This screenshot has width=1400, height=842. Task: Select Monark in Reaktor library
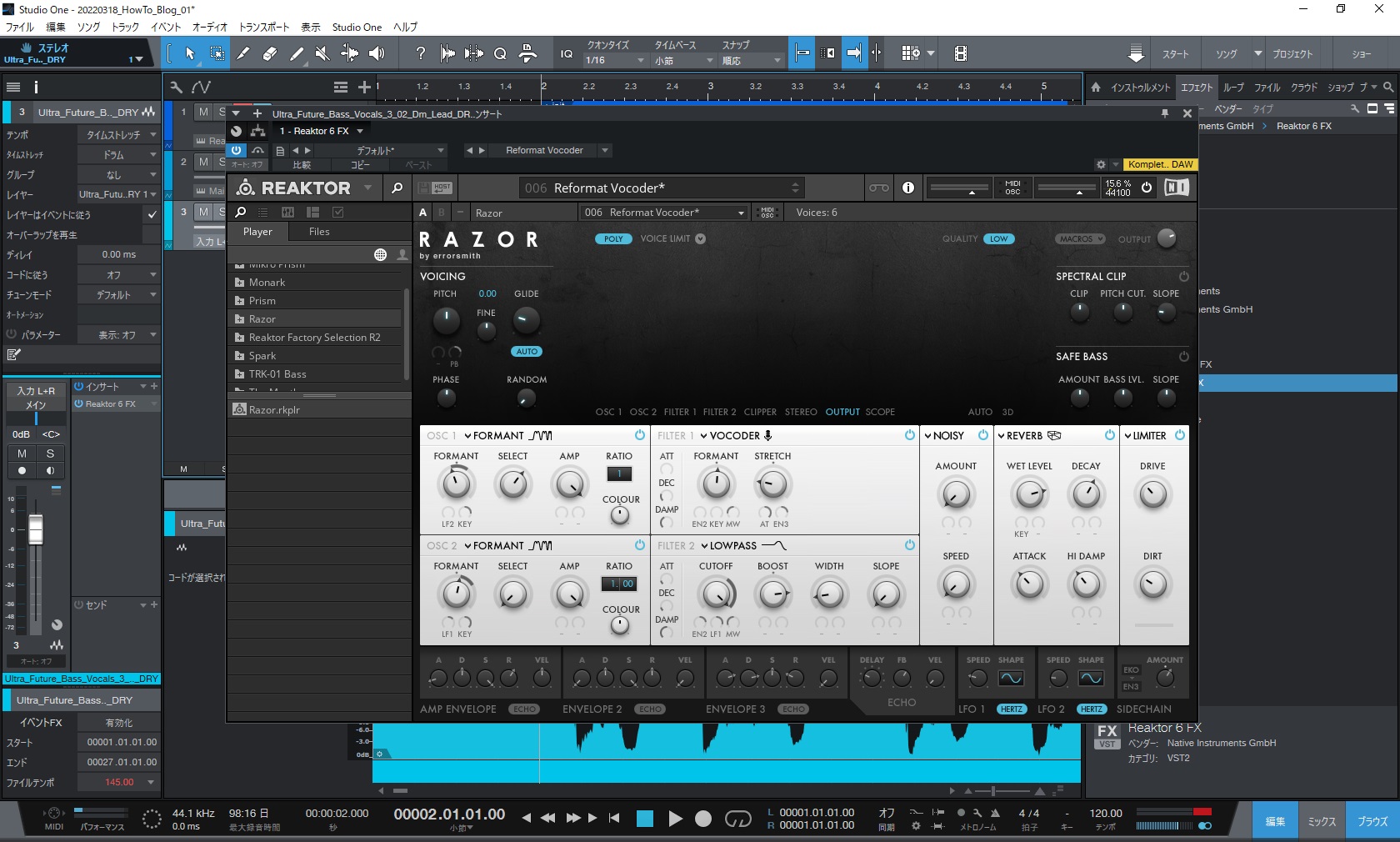pyautogui.click(x=315, y=283)
